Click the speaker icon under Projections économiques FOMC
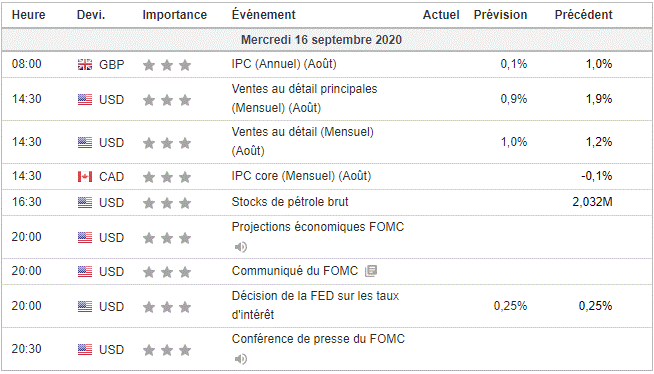 click(241, 247)
